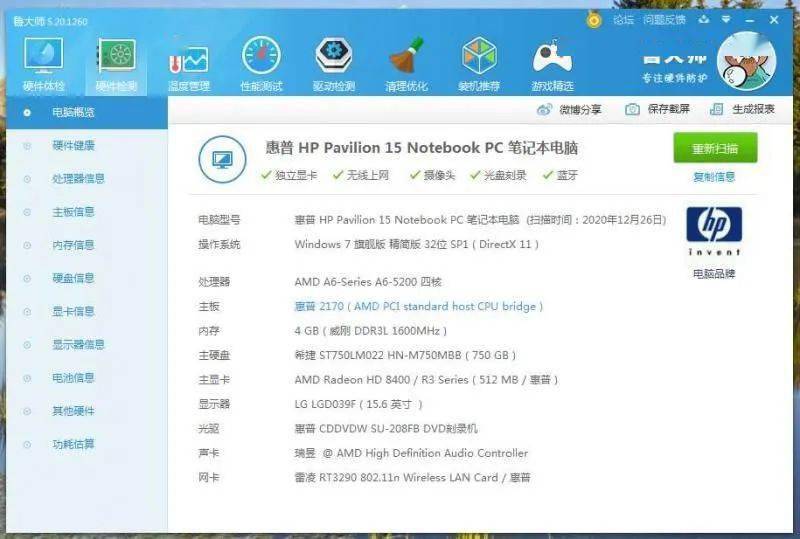Click the 惠普 2170 motherboard link
This screenshot has height=539, width=800.
pyautogui.click(x=418, y=306)
